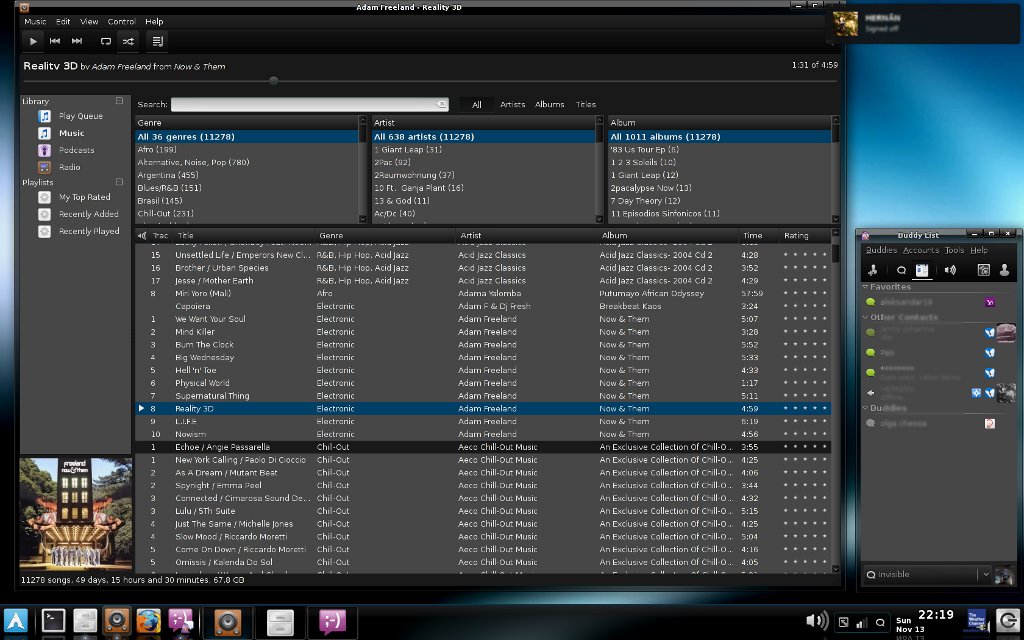Viewport: 1024px width, 640px height.
Task: Collapse the Library section in sidebar
Action: pyautogui.click(x=120, y=101)
